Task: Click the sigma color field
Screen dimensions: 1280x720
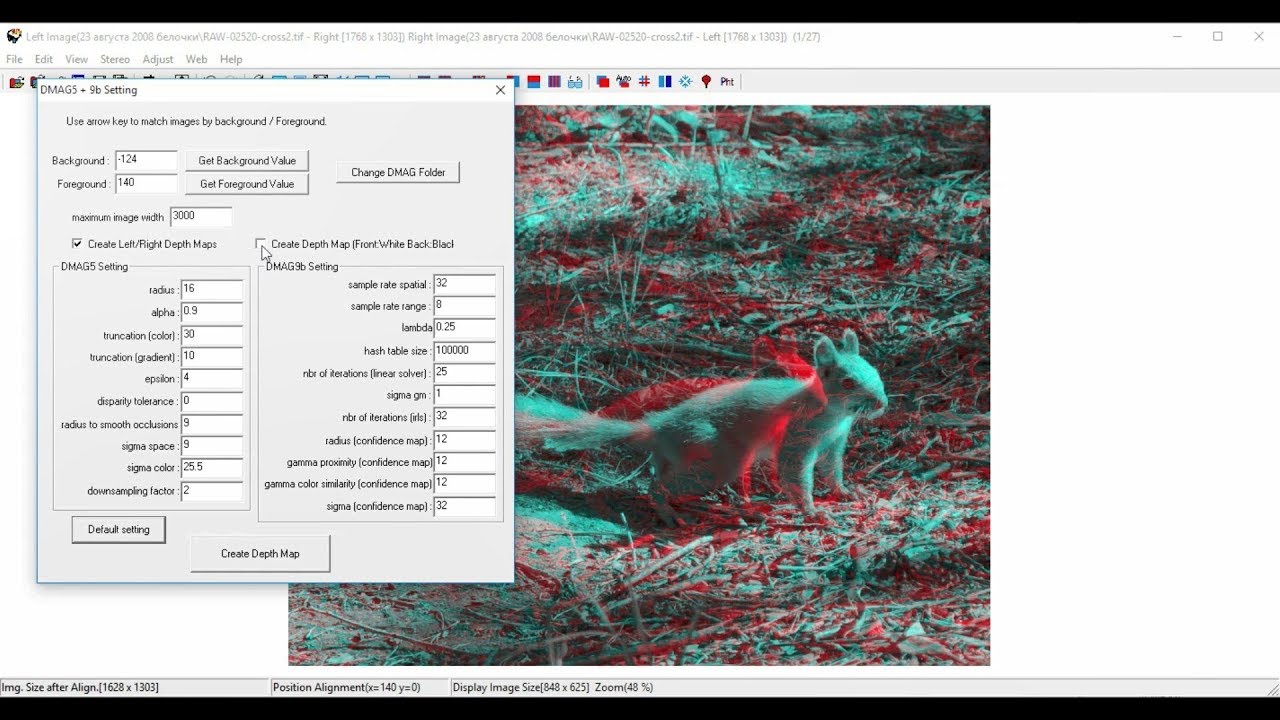Action: (x=212, y=468)
